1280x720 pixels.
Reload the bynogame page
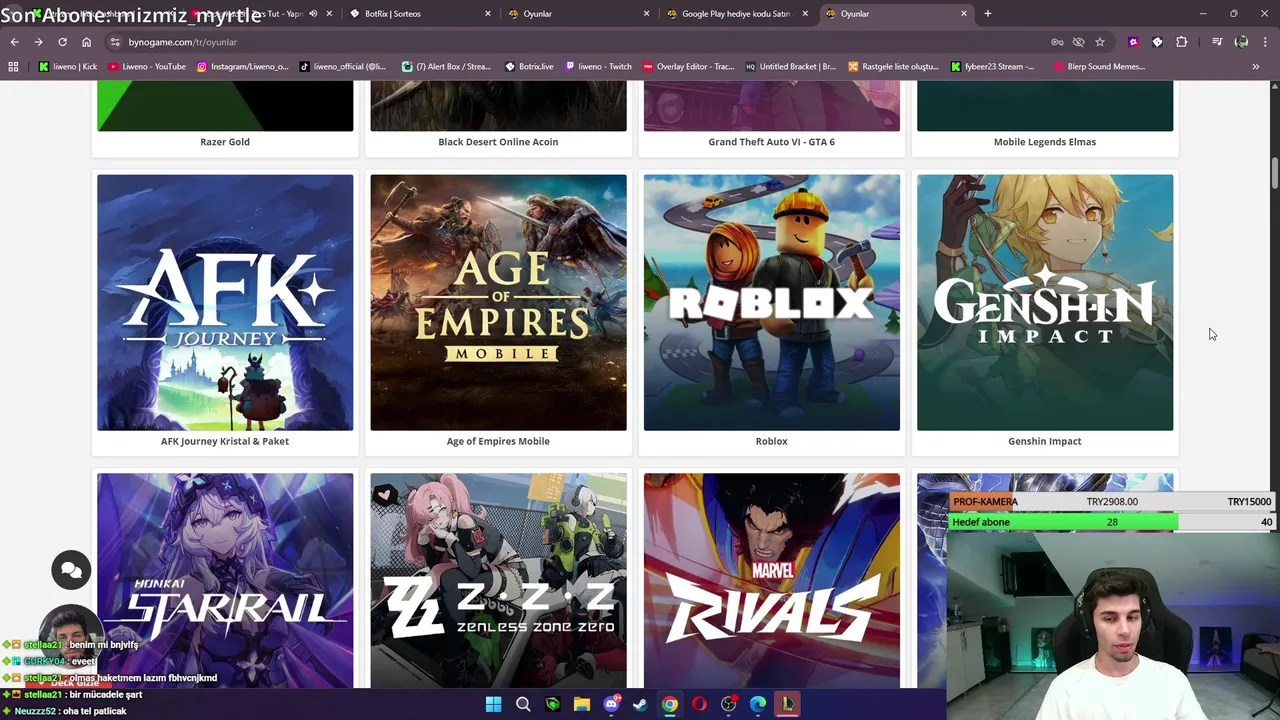coord(62,42)
